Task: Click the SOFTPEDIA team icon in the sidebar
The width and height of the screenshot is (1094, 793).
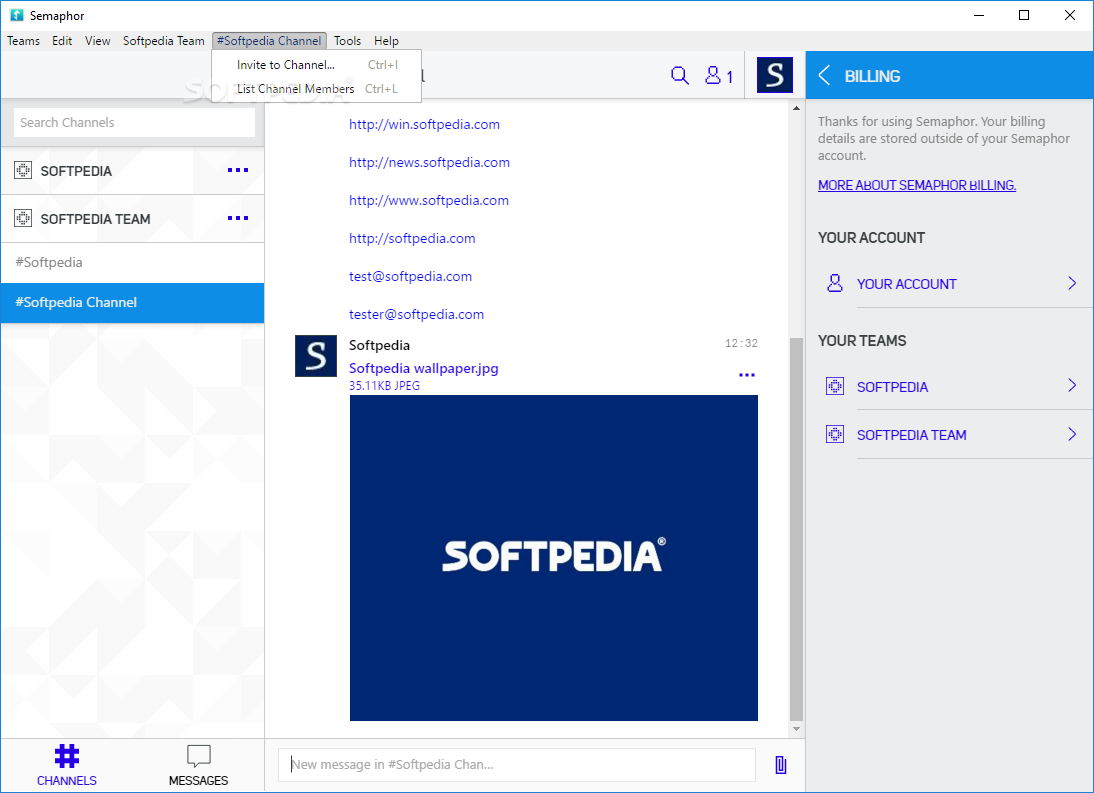Action: click(x=23, y=170)
